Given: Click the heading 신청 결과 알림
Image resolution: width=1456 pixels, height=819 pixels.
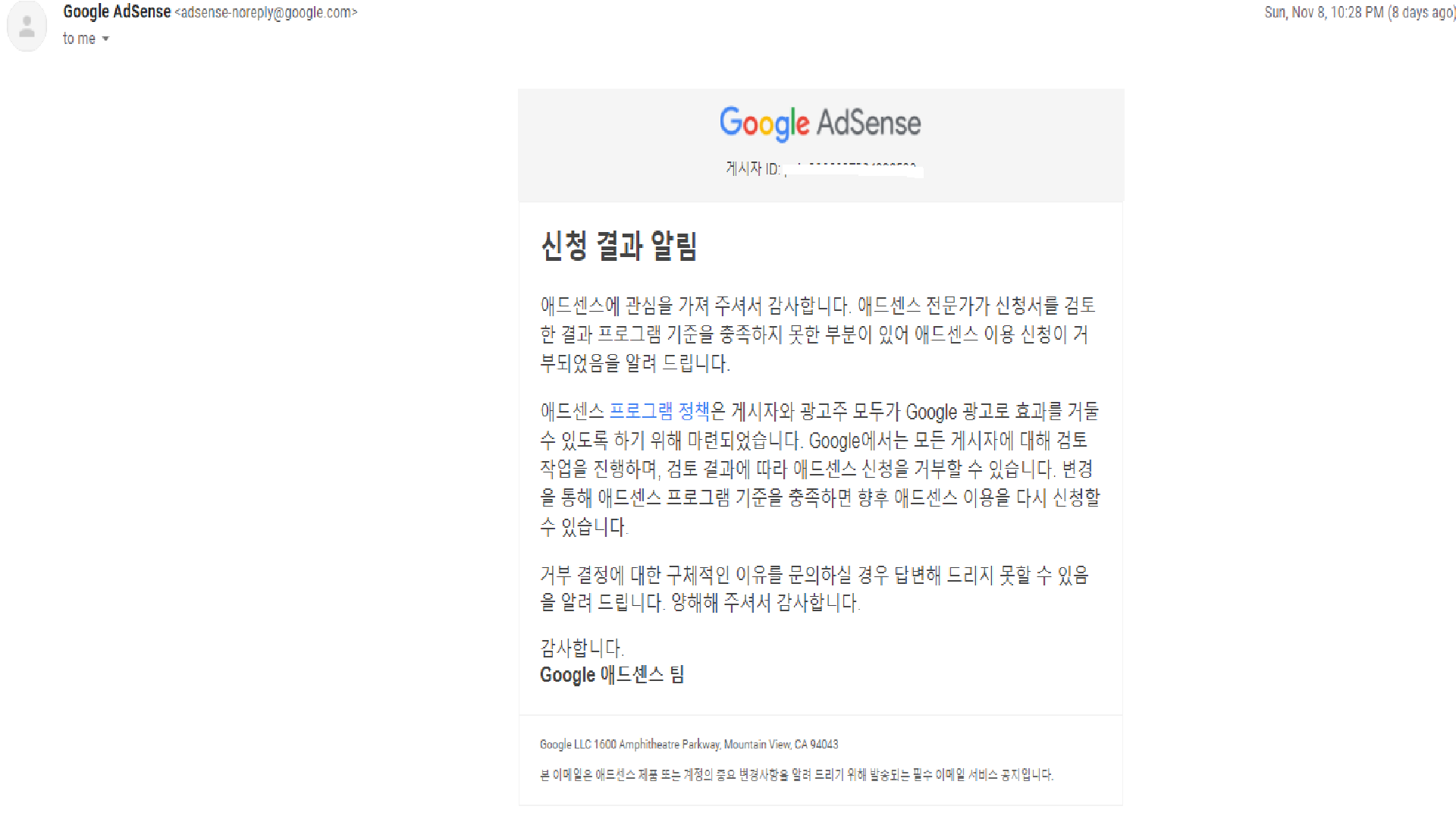Looking at the screenshot, I should [619, 246].
